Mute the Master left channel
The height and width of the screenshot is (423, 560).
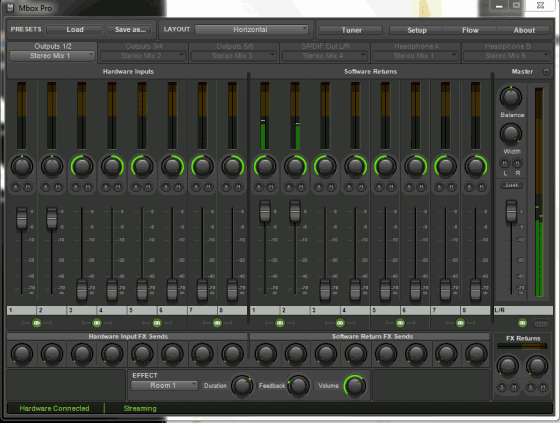click(x=505, y=163)
